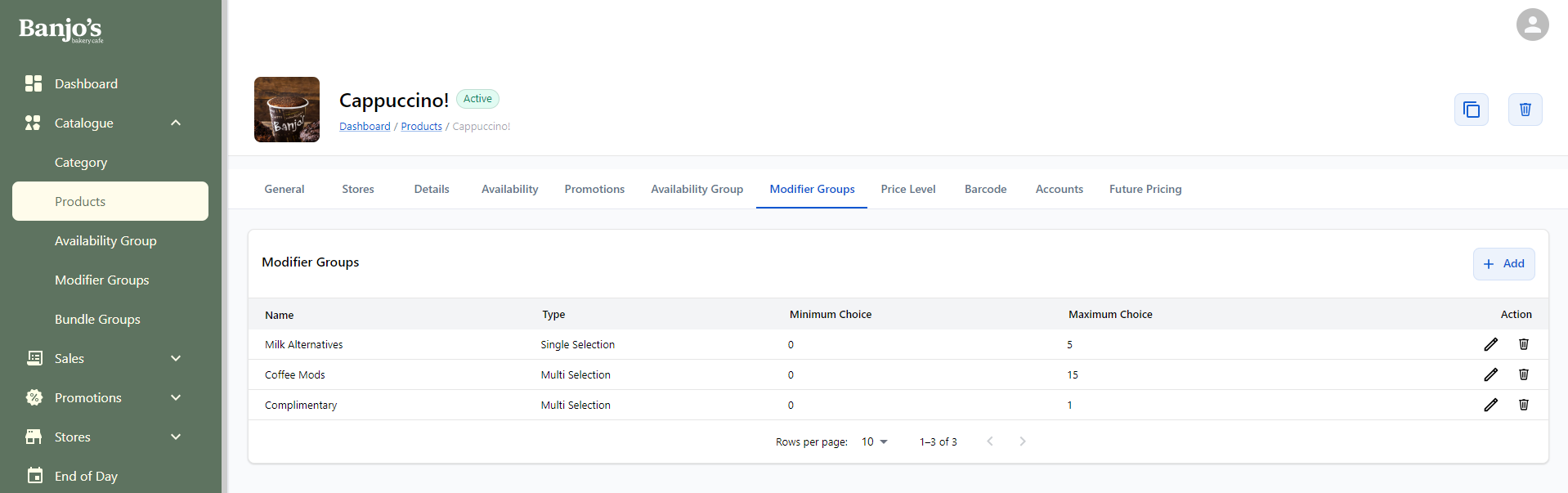Open the End of Day section

pos(86,476)
